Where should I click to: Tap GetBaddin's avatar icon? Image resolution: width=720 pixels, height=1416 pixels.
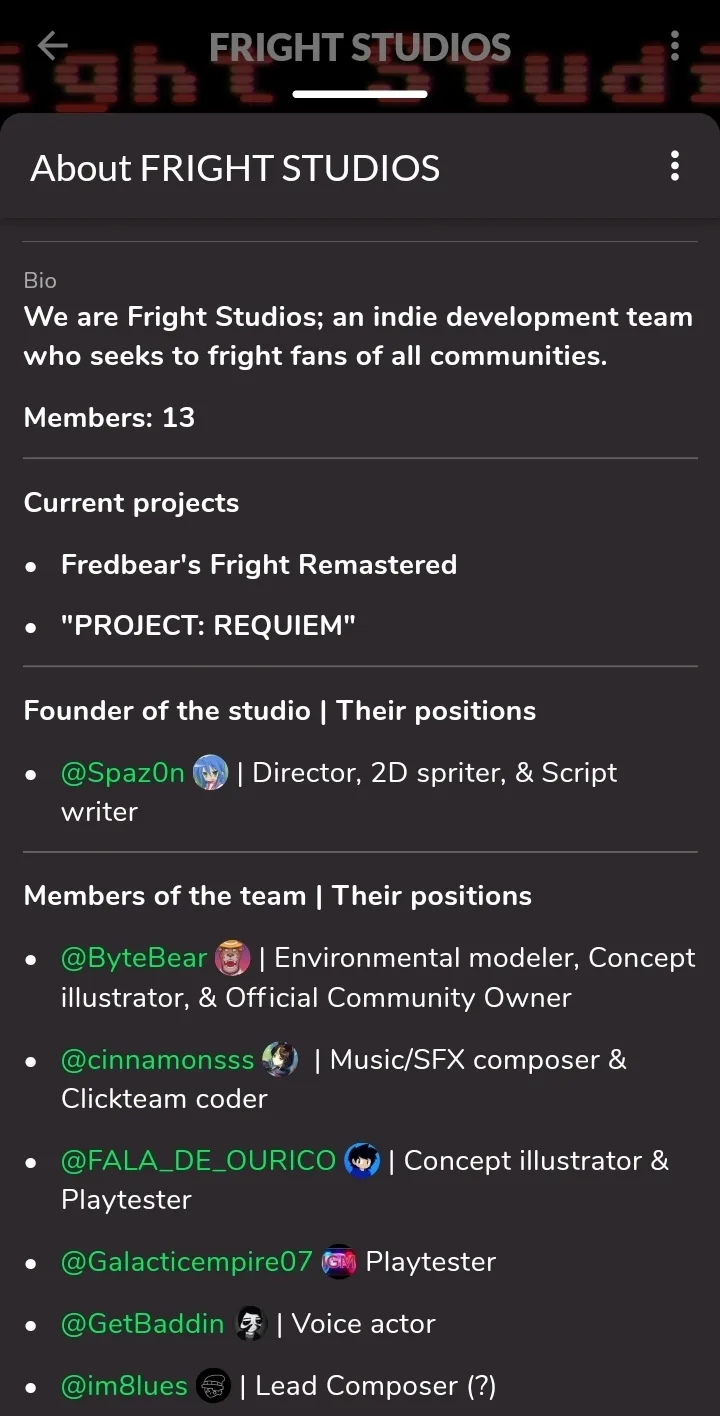pos(251,1324)
